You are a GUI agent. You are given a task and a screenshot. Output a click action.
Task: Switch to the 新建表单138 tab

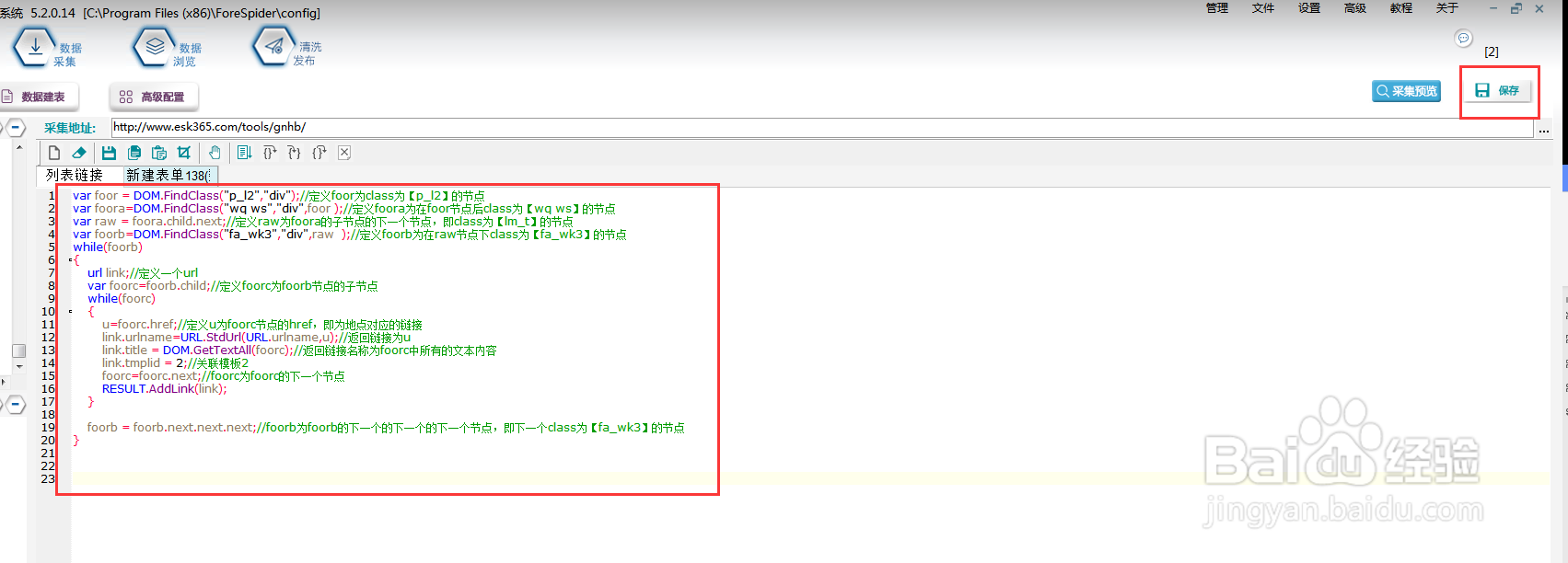pos(168,175)
